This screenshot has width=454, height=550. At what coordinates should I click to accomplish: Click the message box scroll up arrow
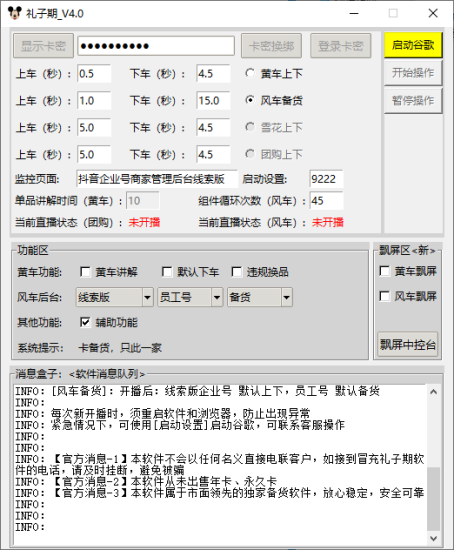(x=433, y=391)
